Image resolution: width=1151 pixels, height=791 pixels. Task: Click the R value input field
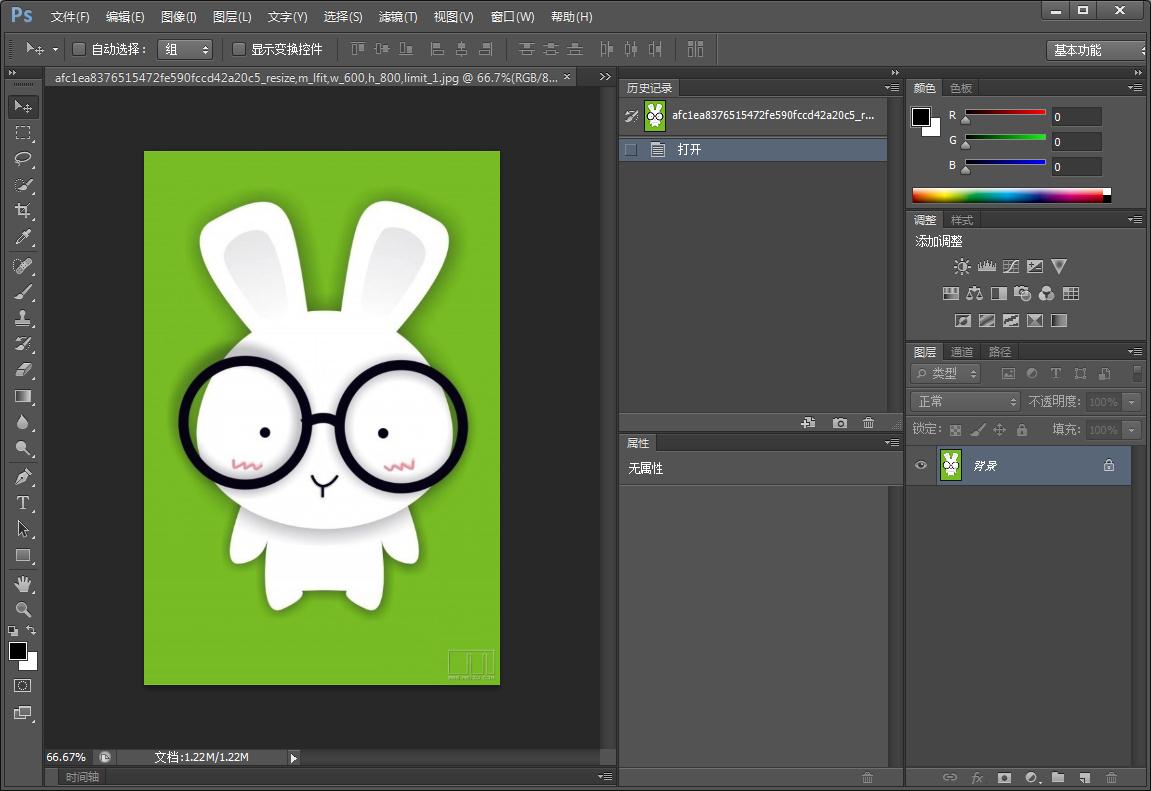tap(1075, 117)
